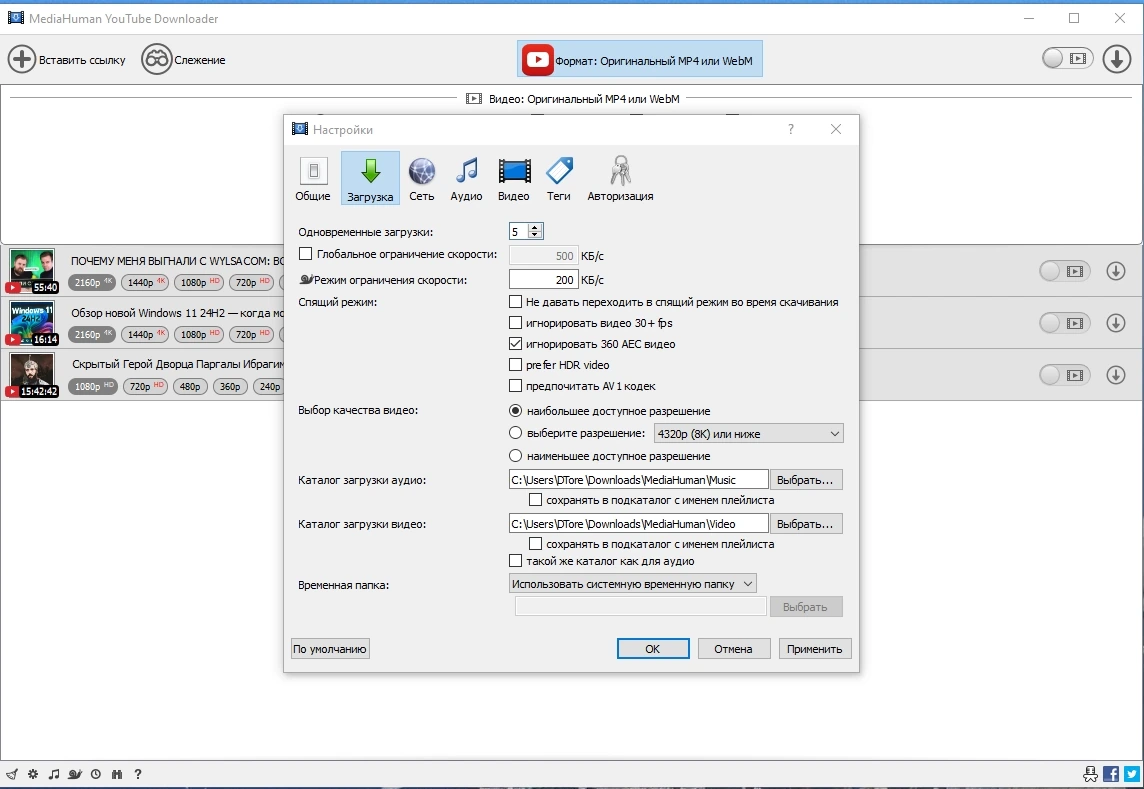Image resolution: width=1144 pixels, height=789 pixels.
Task: Select 480p quality for Скрытый Герой video
Action: 190,386
